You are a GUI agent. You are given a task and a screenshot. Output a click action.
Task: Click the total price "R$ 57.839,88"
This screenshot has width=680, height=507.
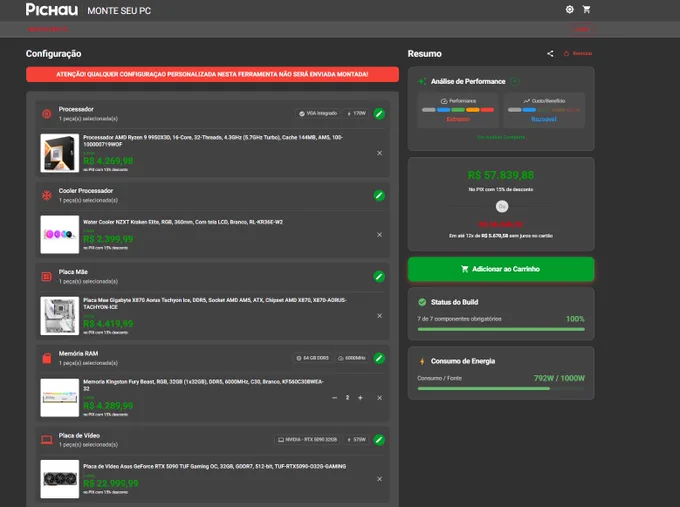tap(500, 175)
